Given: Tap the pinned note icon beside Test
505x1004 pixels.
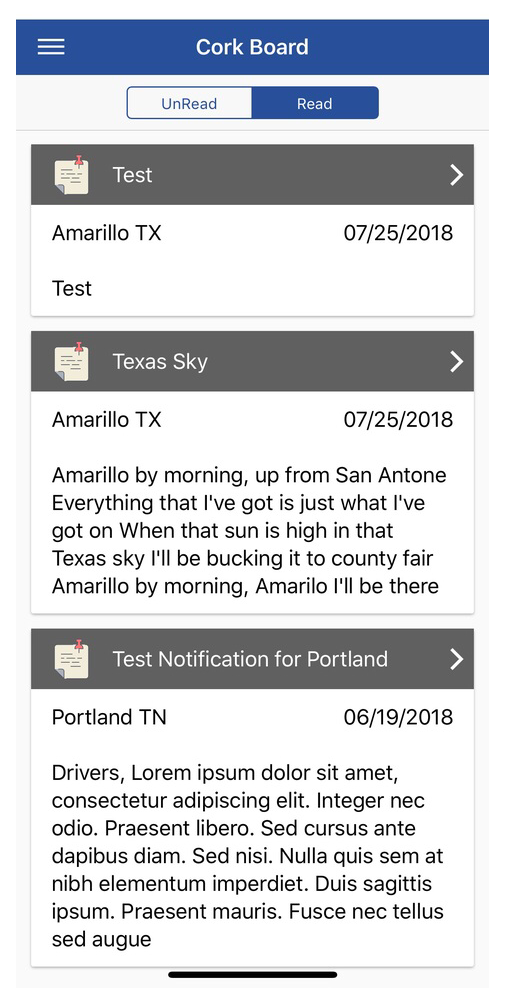Looking at the screenshot, I should pos(72,174).
